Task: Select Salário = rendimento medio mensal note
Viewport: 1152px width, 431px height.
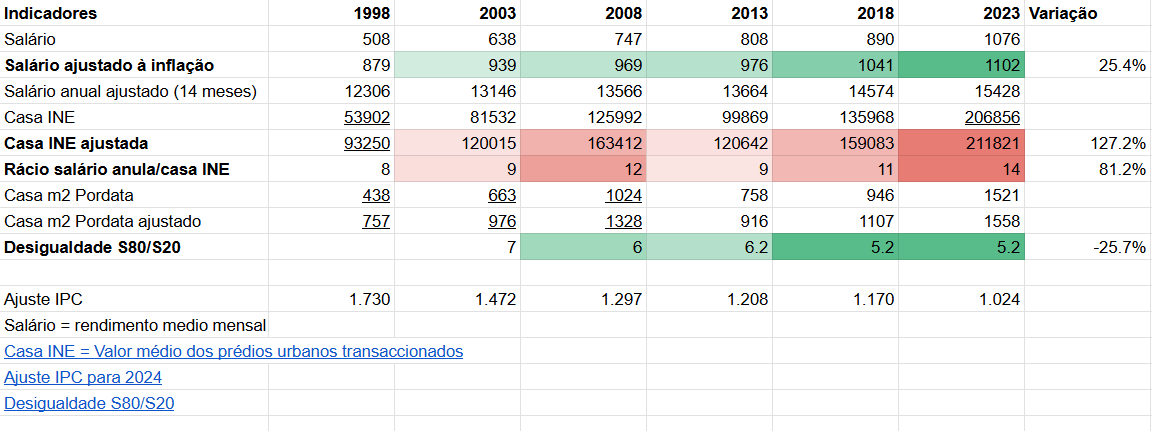Action: pos(135,325)
